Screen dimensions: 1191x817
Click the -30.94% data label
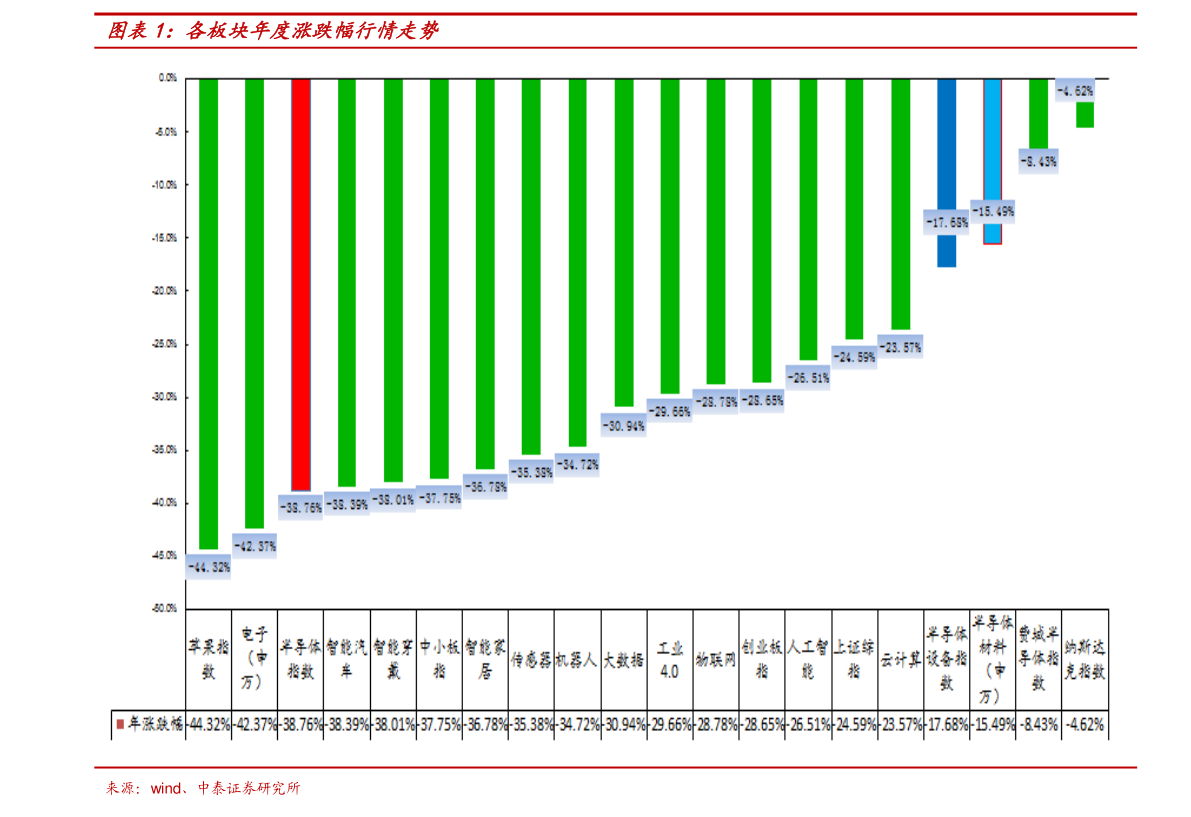point(623,425)
